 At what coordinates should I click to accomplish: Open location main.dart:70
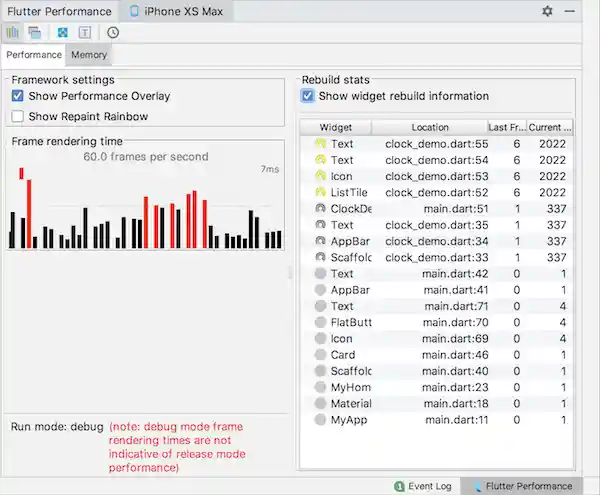point(455,322)
